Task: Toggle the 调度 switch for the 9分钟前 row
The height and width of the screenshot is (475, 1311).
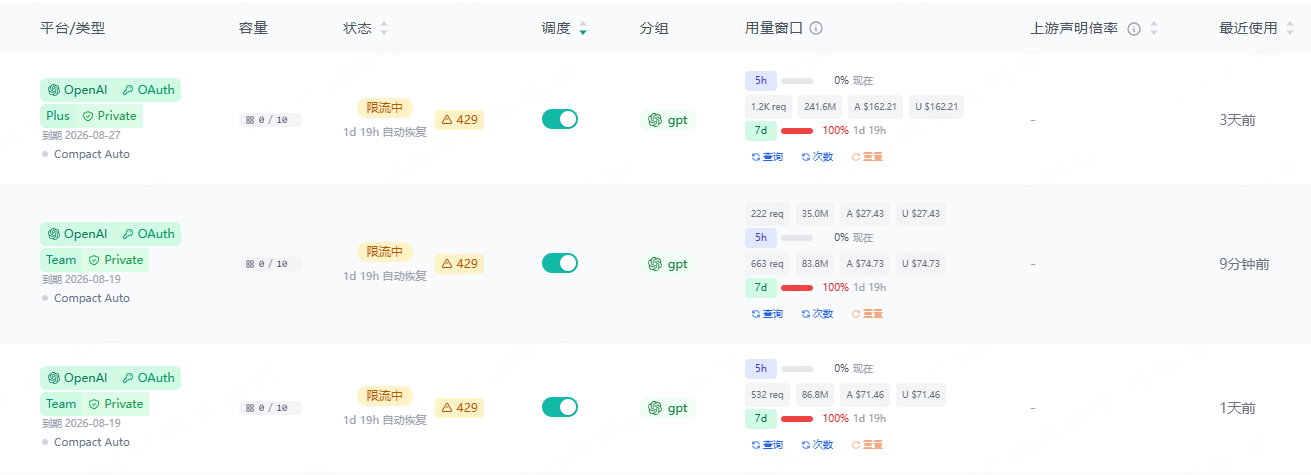Action: tap(560, 263)
